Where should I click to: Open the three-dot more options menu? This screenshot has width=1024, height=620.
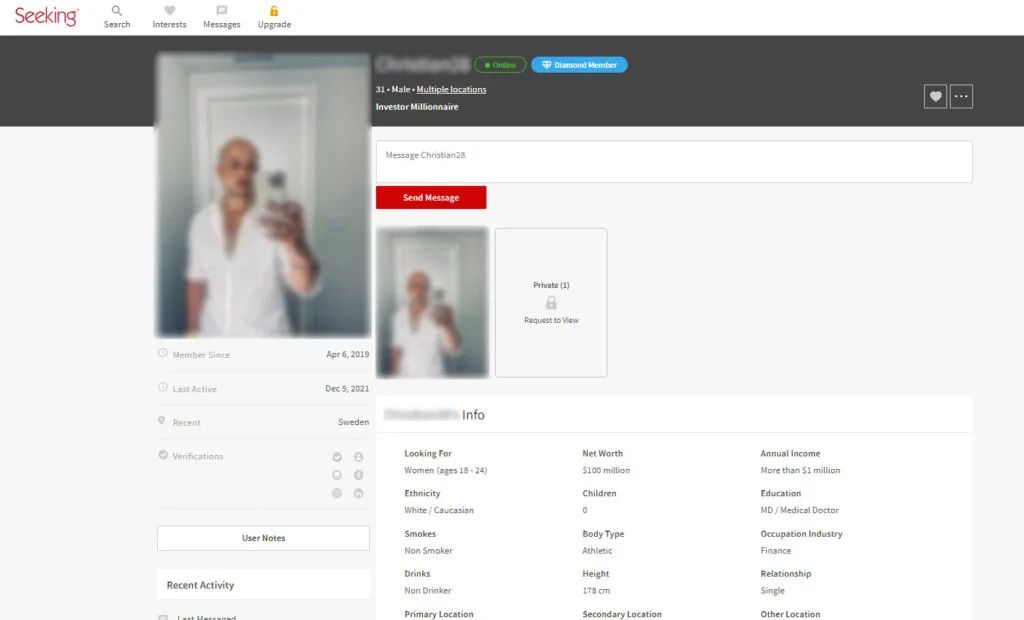pyautogui.click(x=961, y=97)
